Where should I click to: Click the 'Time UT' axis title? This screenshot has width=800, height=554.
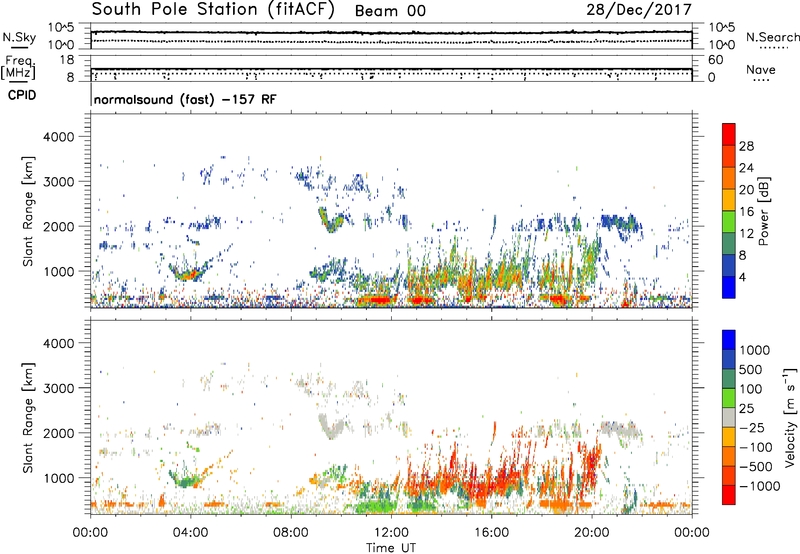(391, 547)
